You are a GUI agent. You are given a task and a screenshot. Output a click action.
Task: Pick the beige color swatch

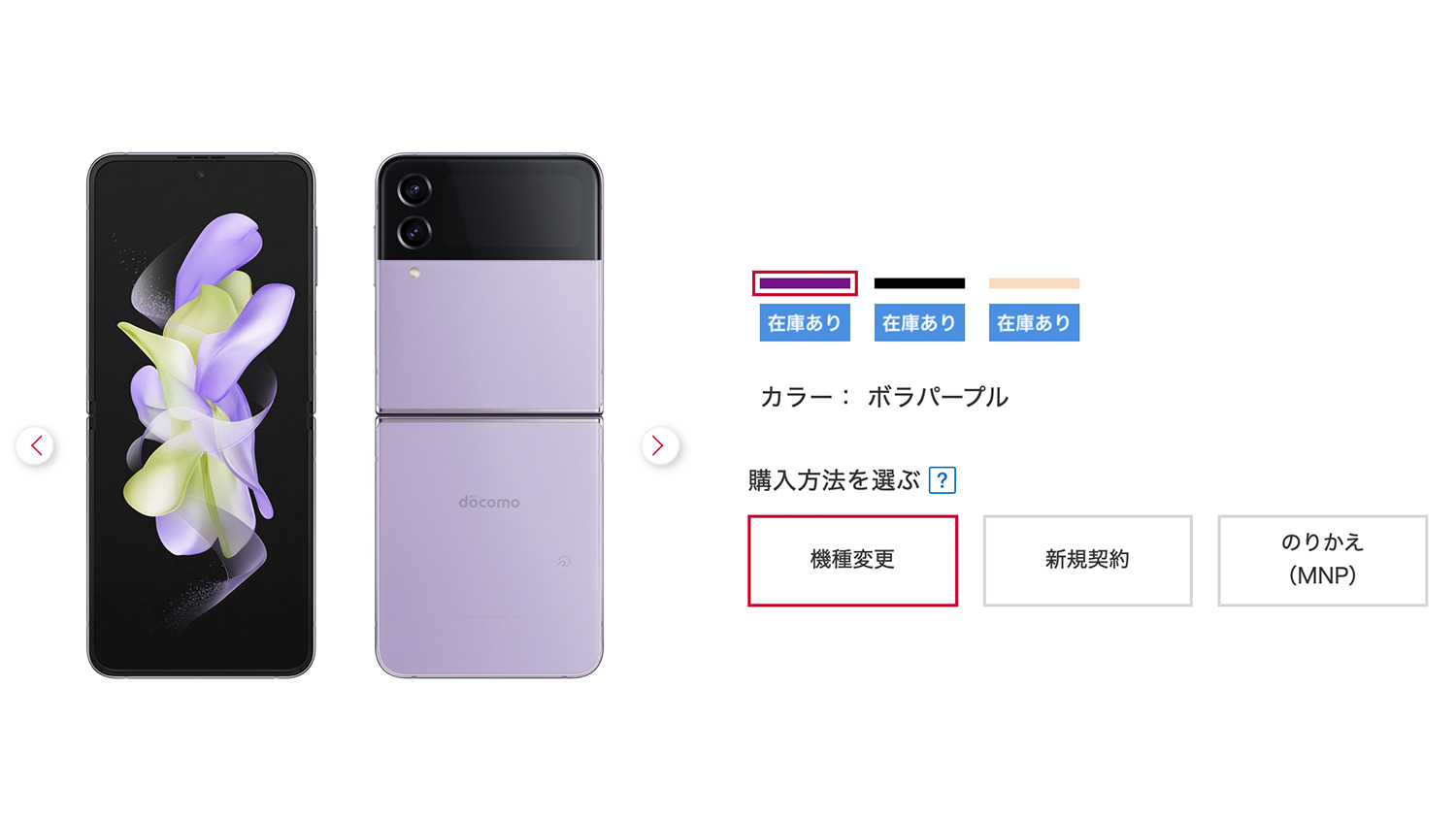(1034, 283)
